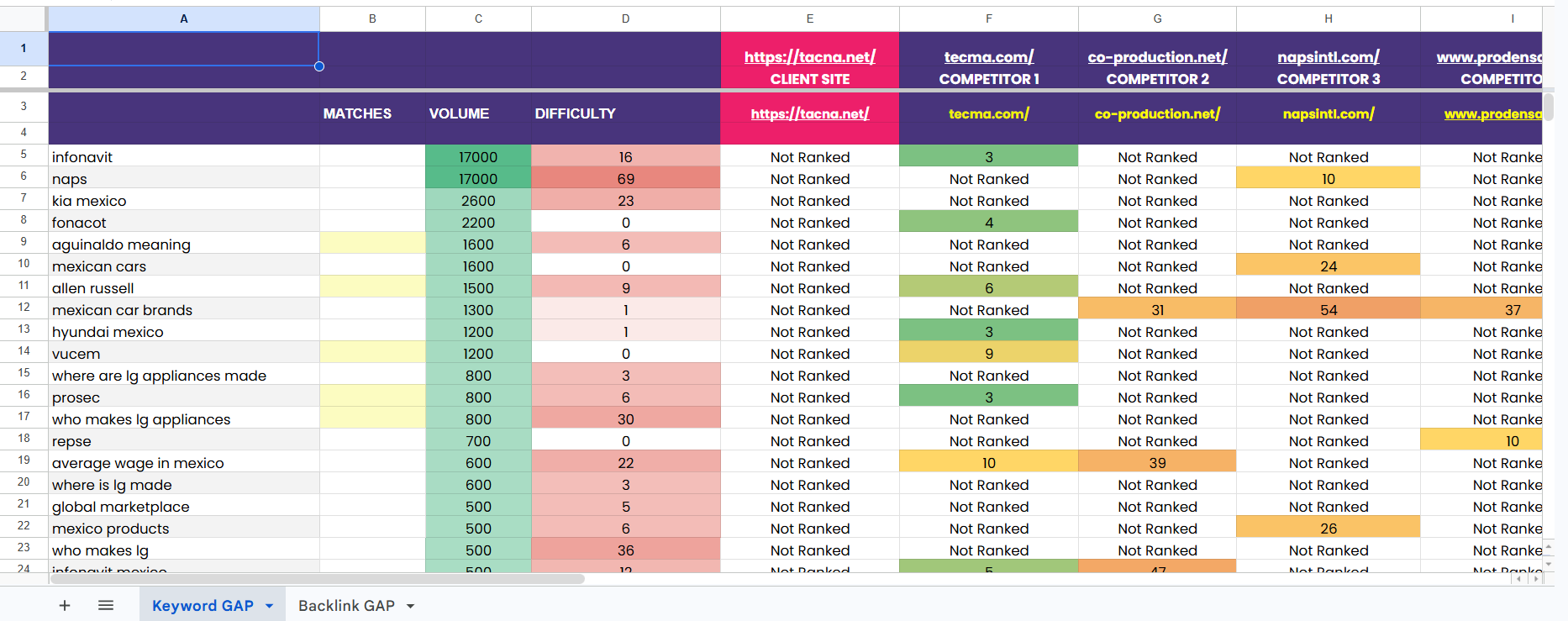The height and width of the screenshot is (621, 1568).
Task: Click the scroll-up arrow at bottom right
Action: 1549,547
